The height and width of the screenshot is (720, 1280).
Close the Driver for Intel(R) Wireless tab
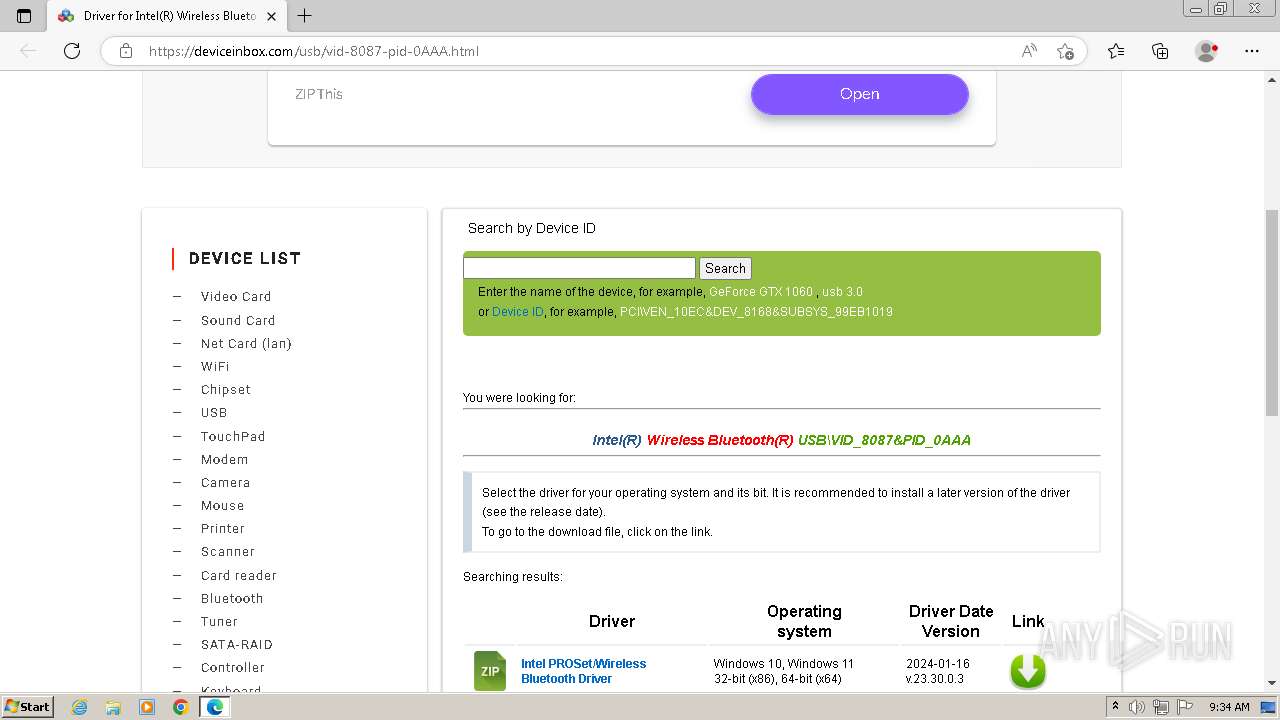271,16
